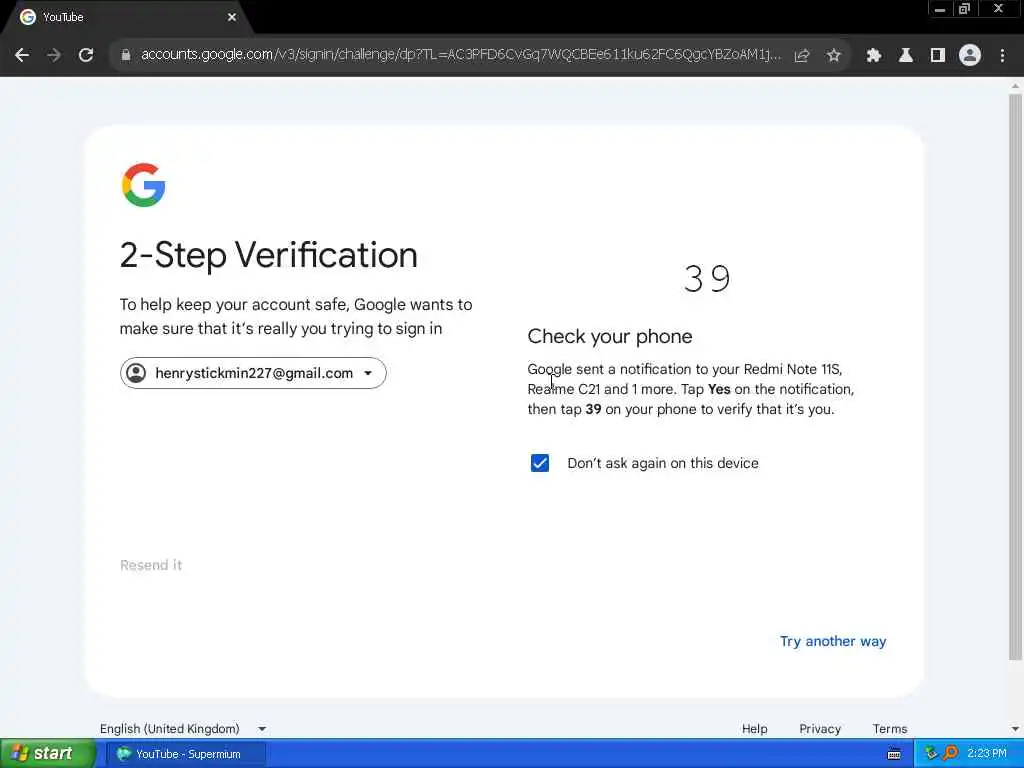Click the Try another way link
Viewport: 1024px width, 768px height.
(x=833, y=641)
